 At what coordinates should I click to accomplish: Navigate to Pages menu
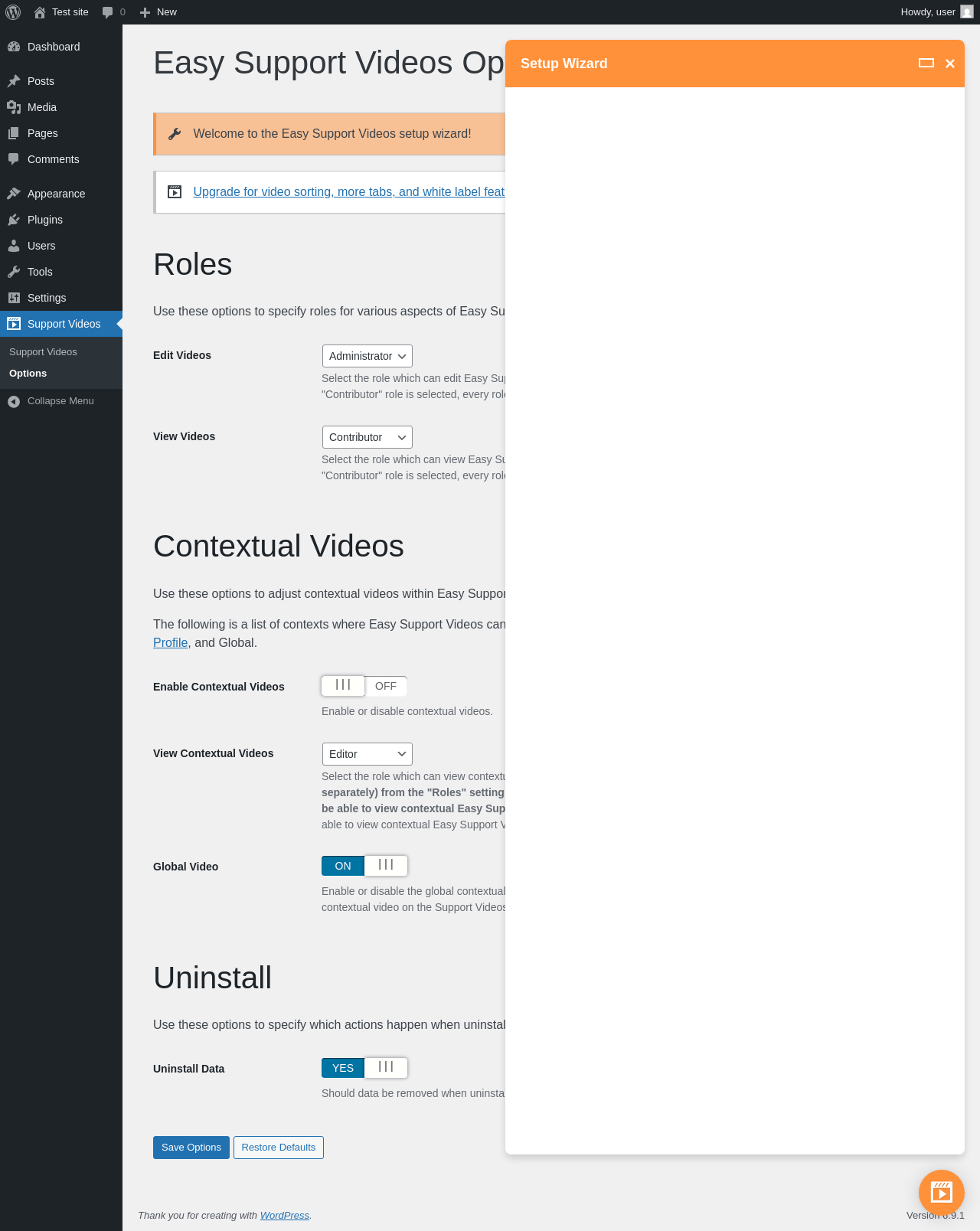(61, 133)
